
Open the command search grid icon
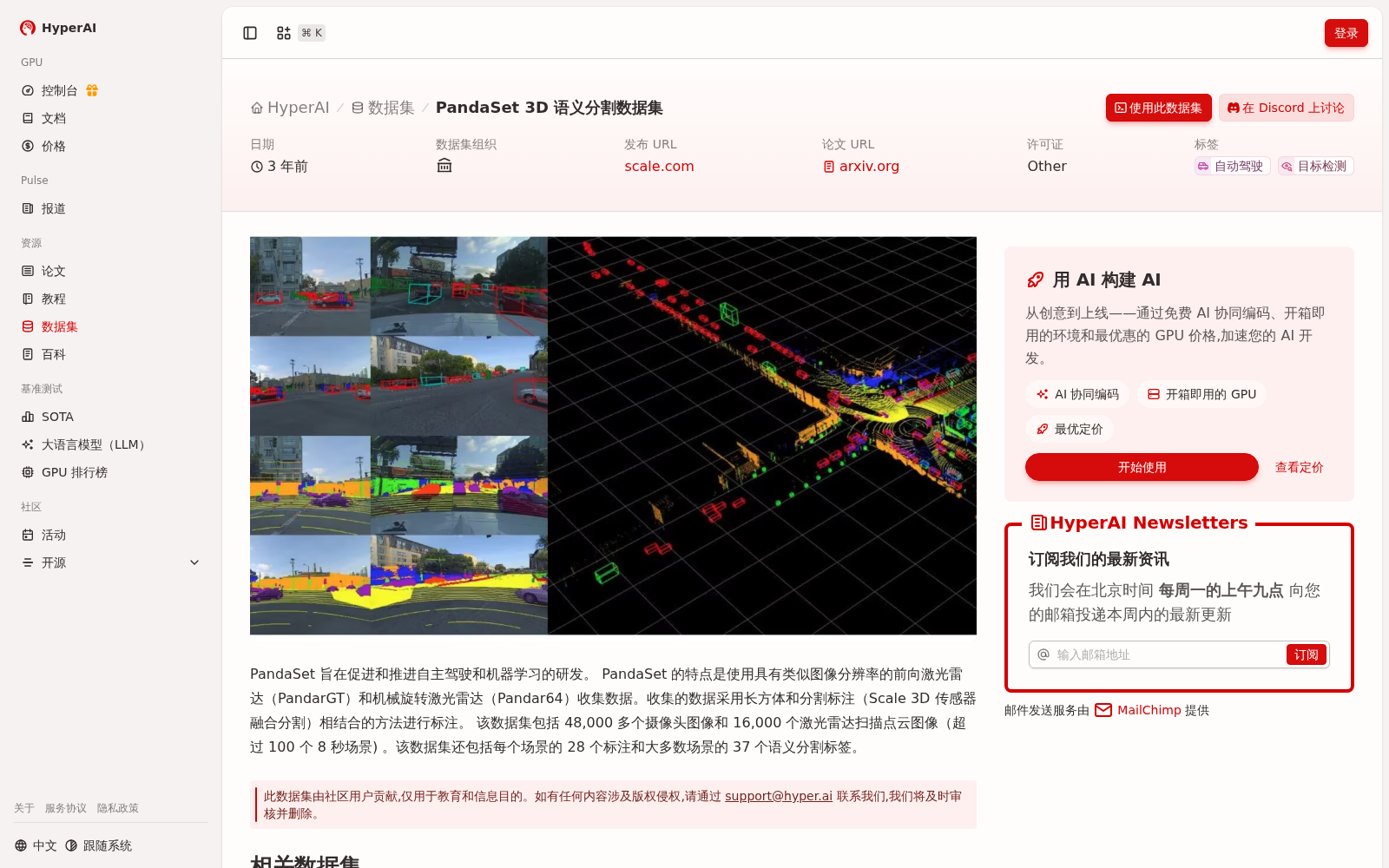click(x=284, y=33)
